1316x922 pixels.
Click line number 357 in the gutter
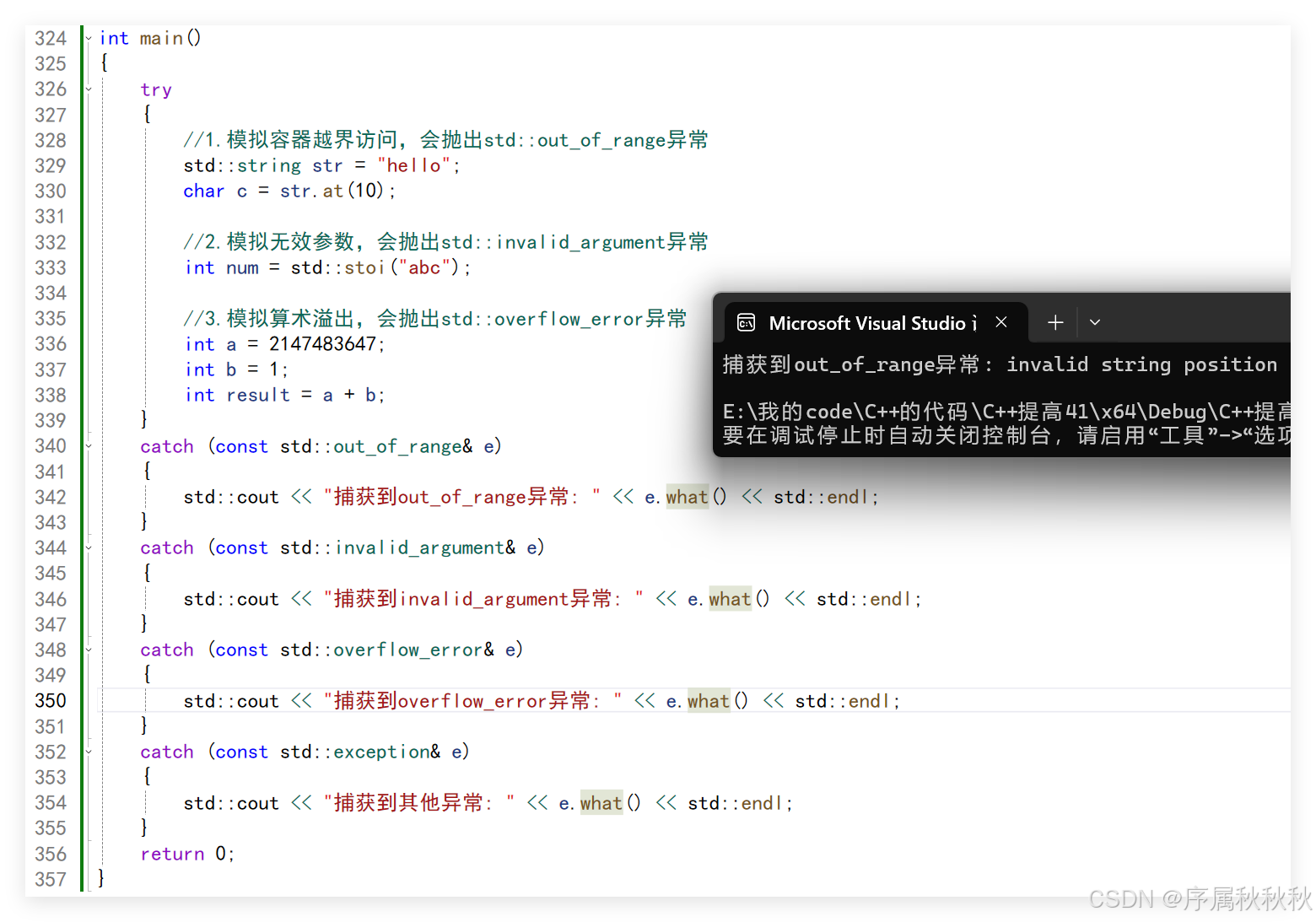pyautogui.click(x=51, y=880)
